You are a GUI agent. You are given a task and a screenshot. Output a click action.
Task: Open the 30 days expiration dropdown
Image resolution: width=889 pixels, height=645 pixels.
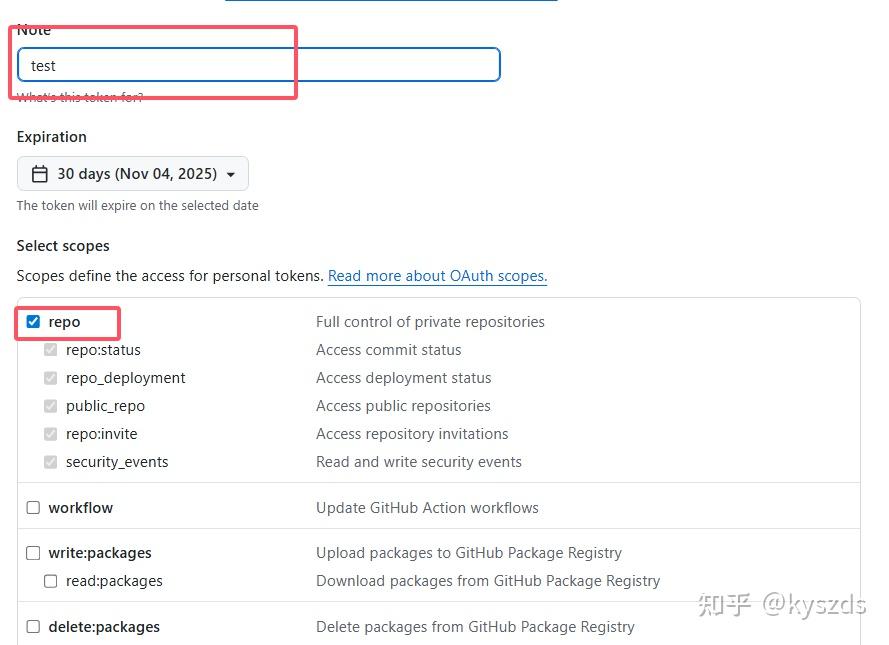(x=133, y=174)
